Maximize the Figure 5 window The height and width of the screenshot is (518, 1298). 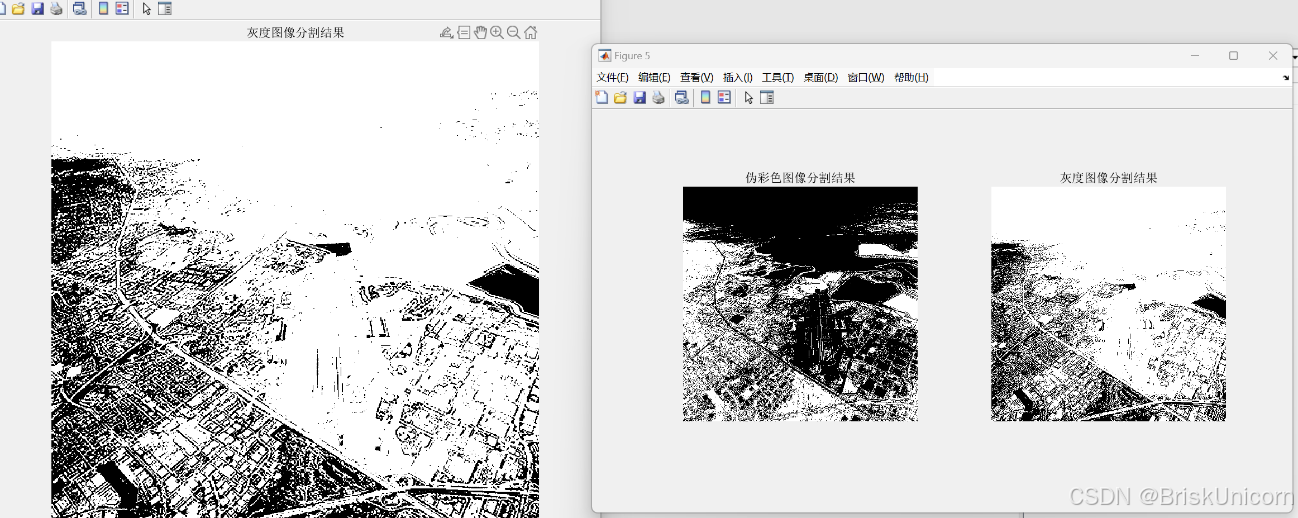[x=1233, y=56]
